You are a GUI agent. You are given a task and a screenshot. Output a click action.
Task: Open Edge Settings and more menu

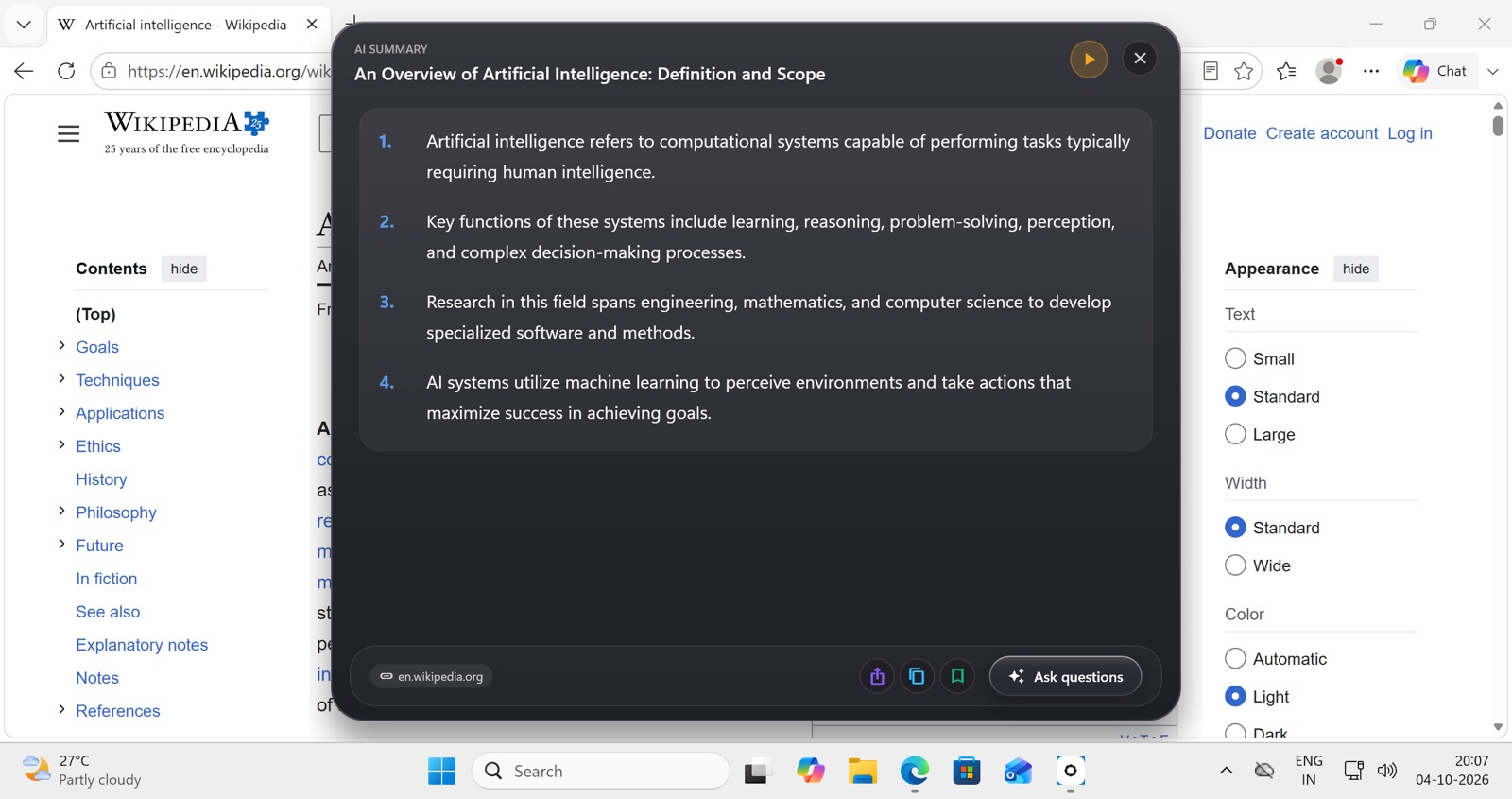(1371, 71)
